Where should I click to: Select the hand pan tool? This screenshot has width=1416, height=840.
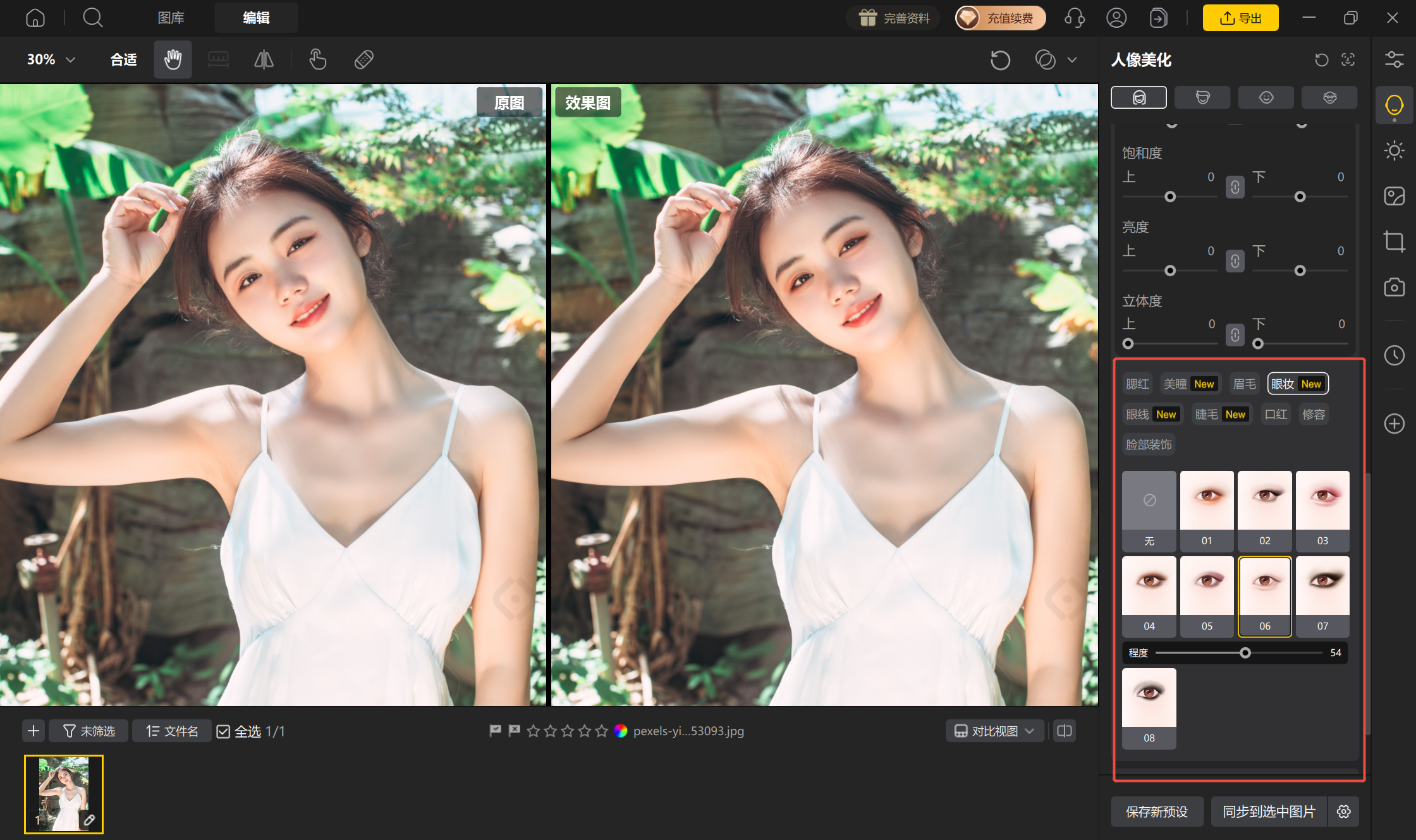click(x=173, y=59)
